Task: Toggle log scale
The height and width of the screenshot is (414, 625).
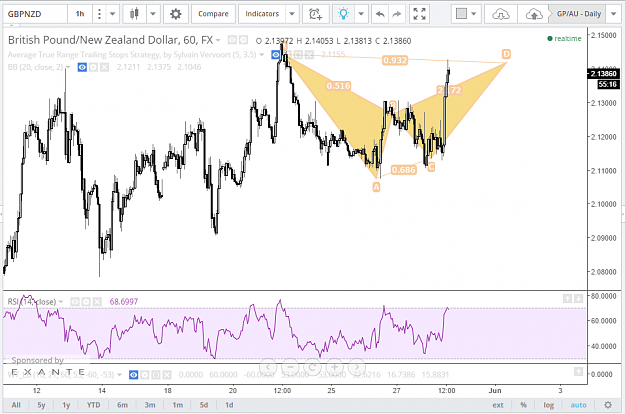Action: [x=548, y=405]
